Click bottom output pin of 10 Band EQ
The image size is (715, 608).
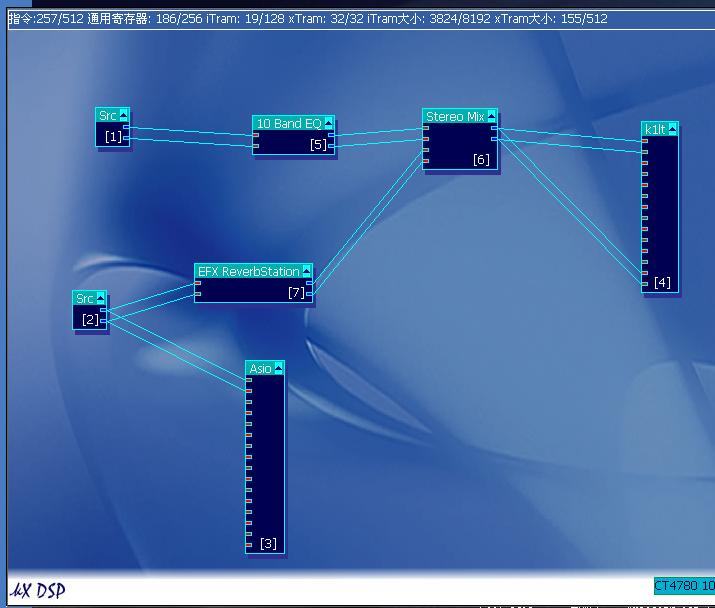point(332,146)
